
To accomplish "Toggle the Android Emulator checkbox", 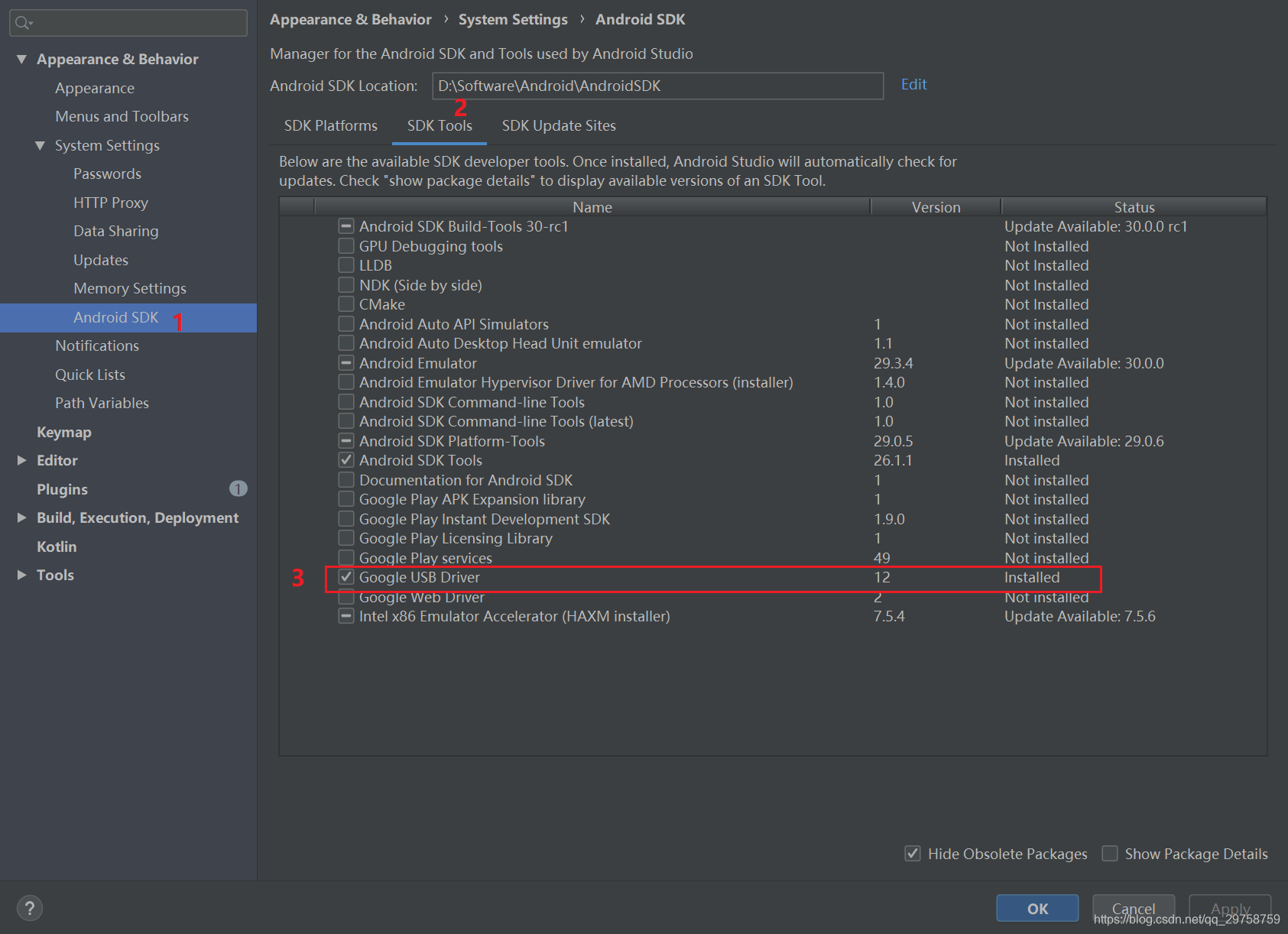I will pos(346,363).
